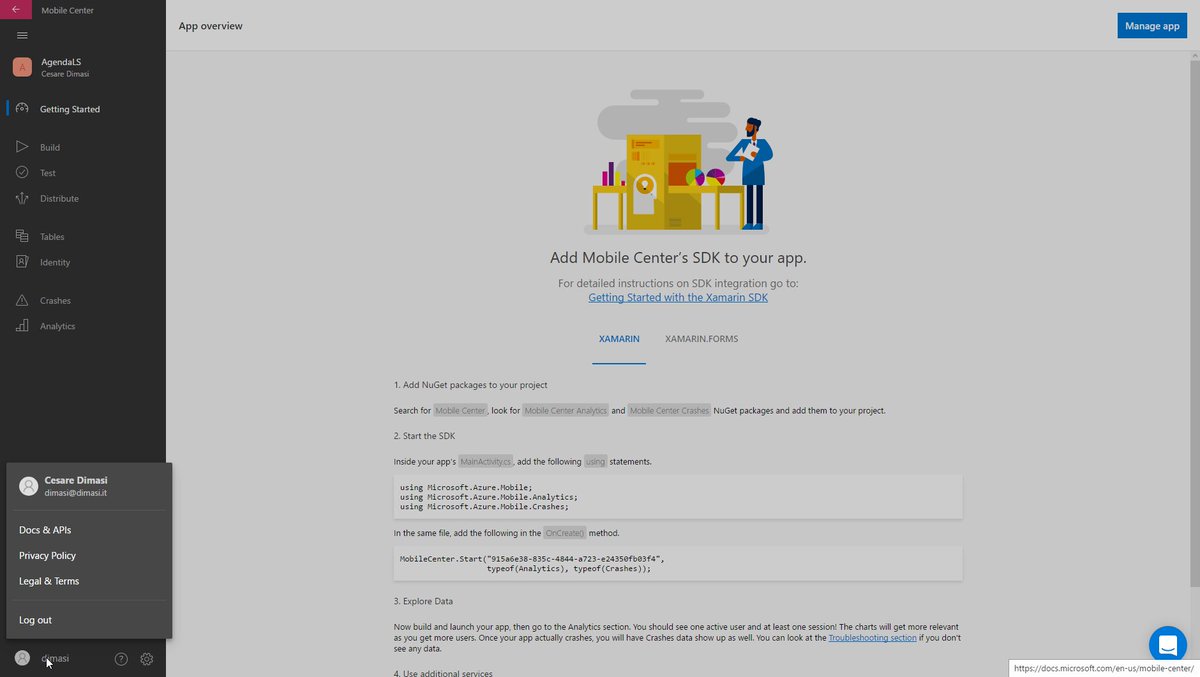Click the Crashes warning triangle icon
The height and width of the screenshot is (677, 1200).
22,300
